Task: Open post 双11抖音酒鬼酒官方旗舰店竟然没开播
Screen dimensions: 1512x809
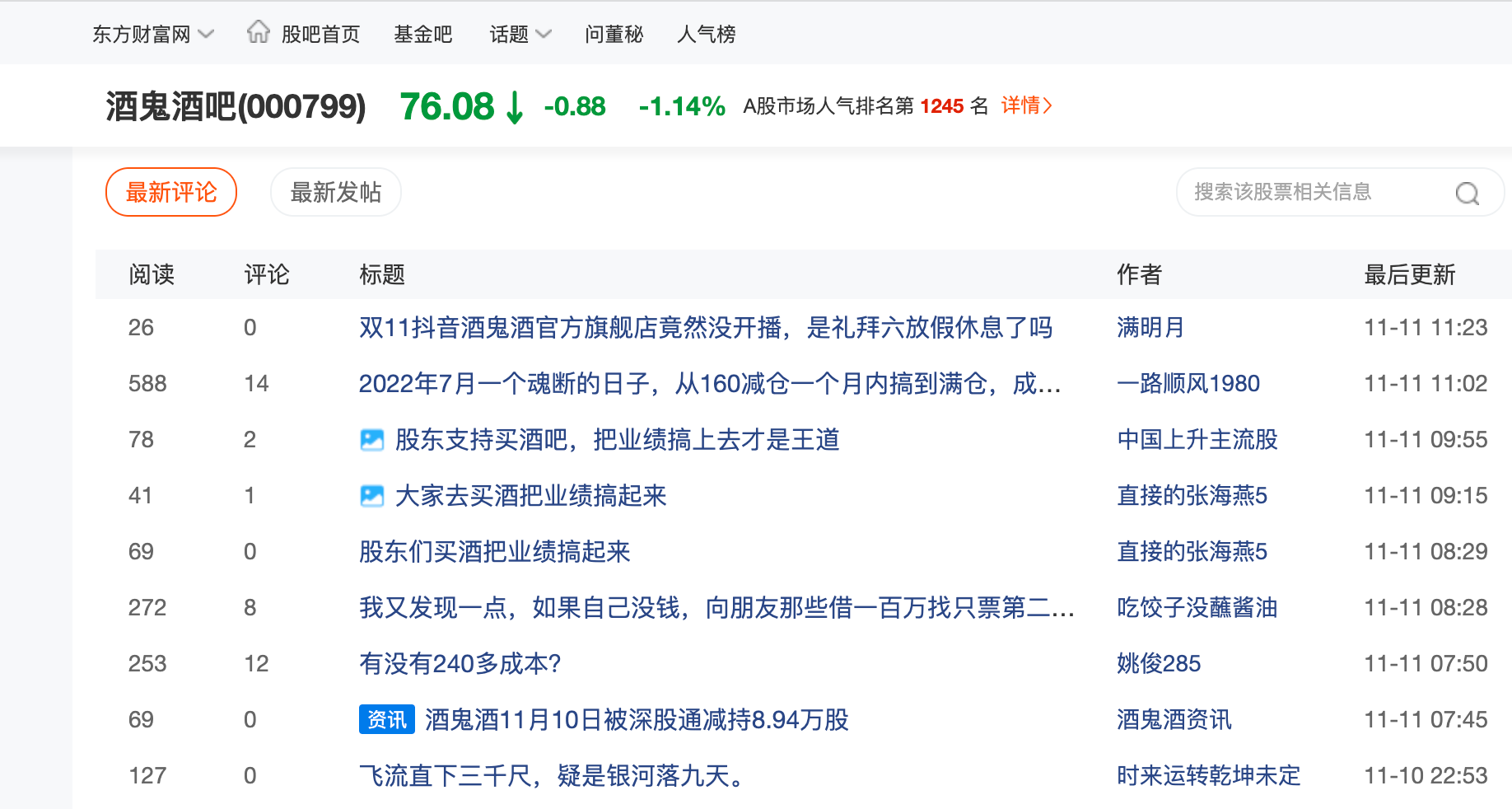Action: tap(706, 328)
